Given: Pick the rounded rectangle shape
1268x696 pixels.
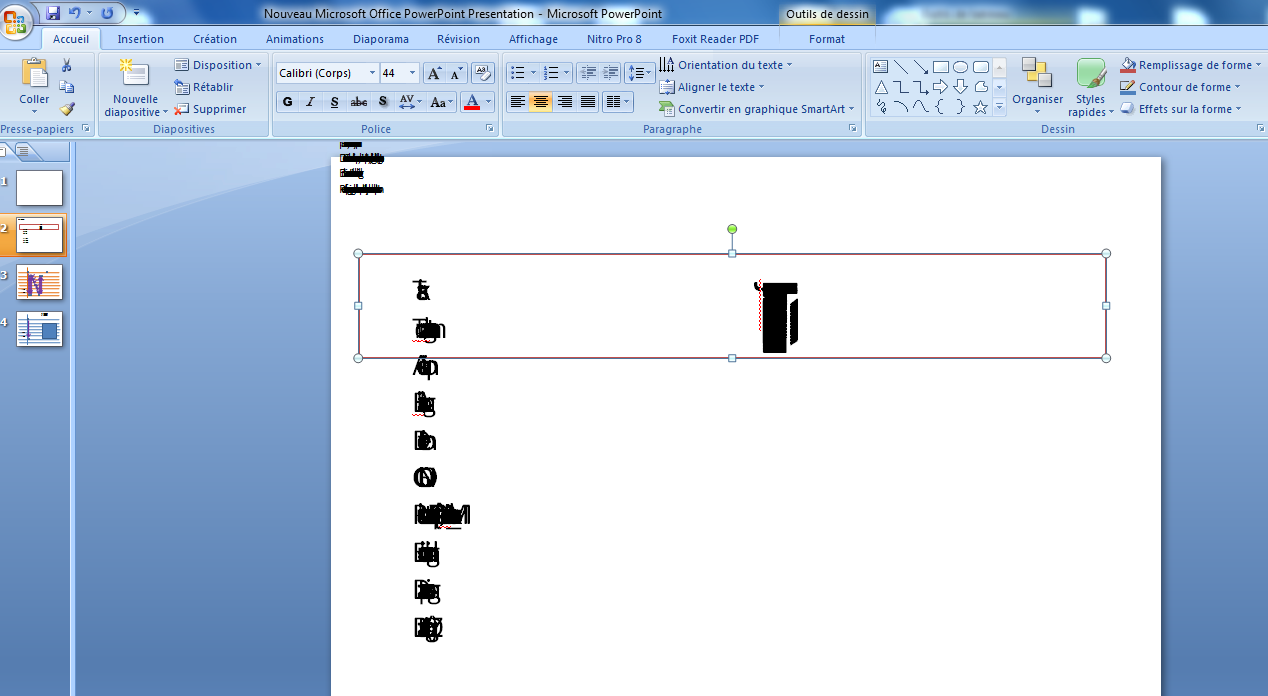Looking at the screenshot, I should tap(981, 67).
